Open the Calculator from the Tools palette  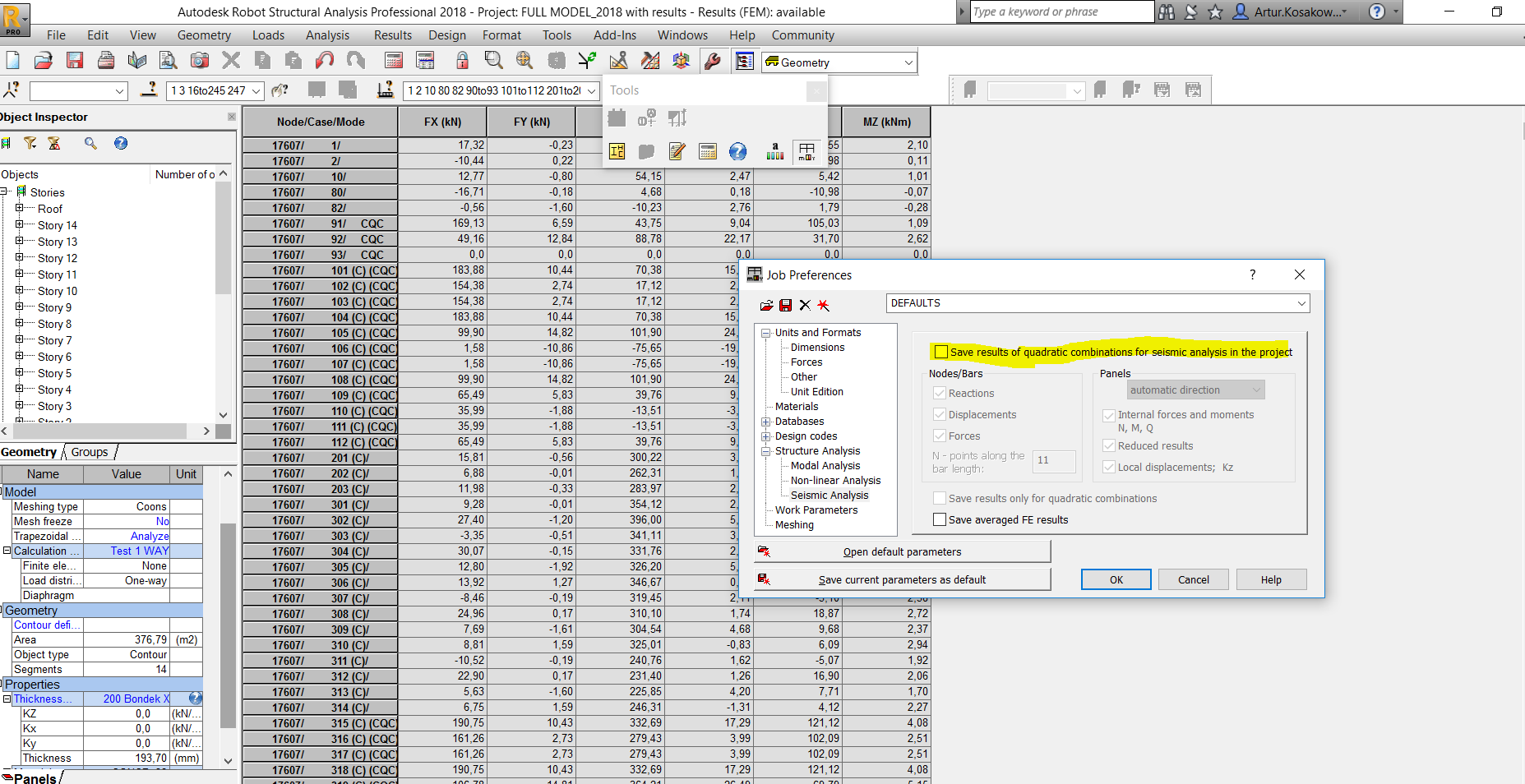point(707,151)
